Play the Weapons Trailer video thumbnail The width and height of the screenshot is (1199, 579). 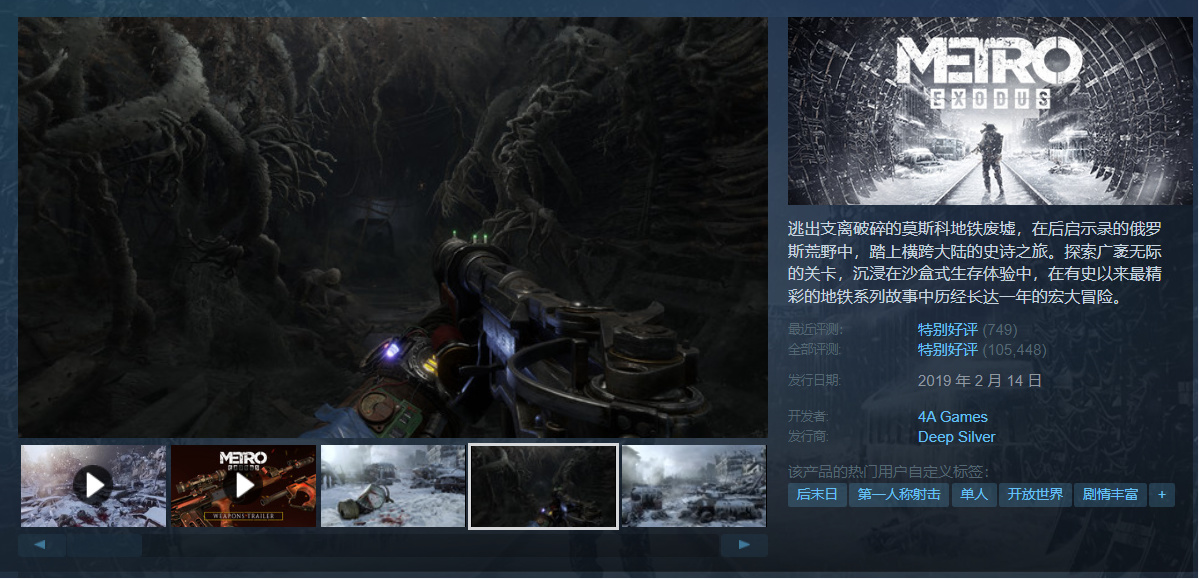[243, 486]
